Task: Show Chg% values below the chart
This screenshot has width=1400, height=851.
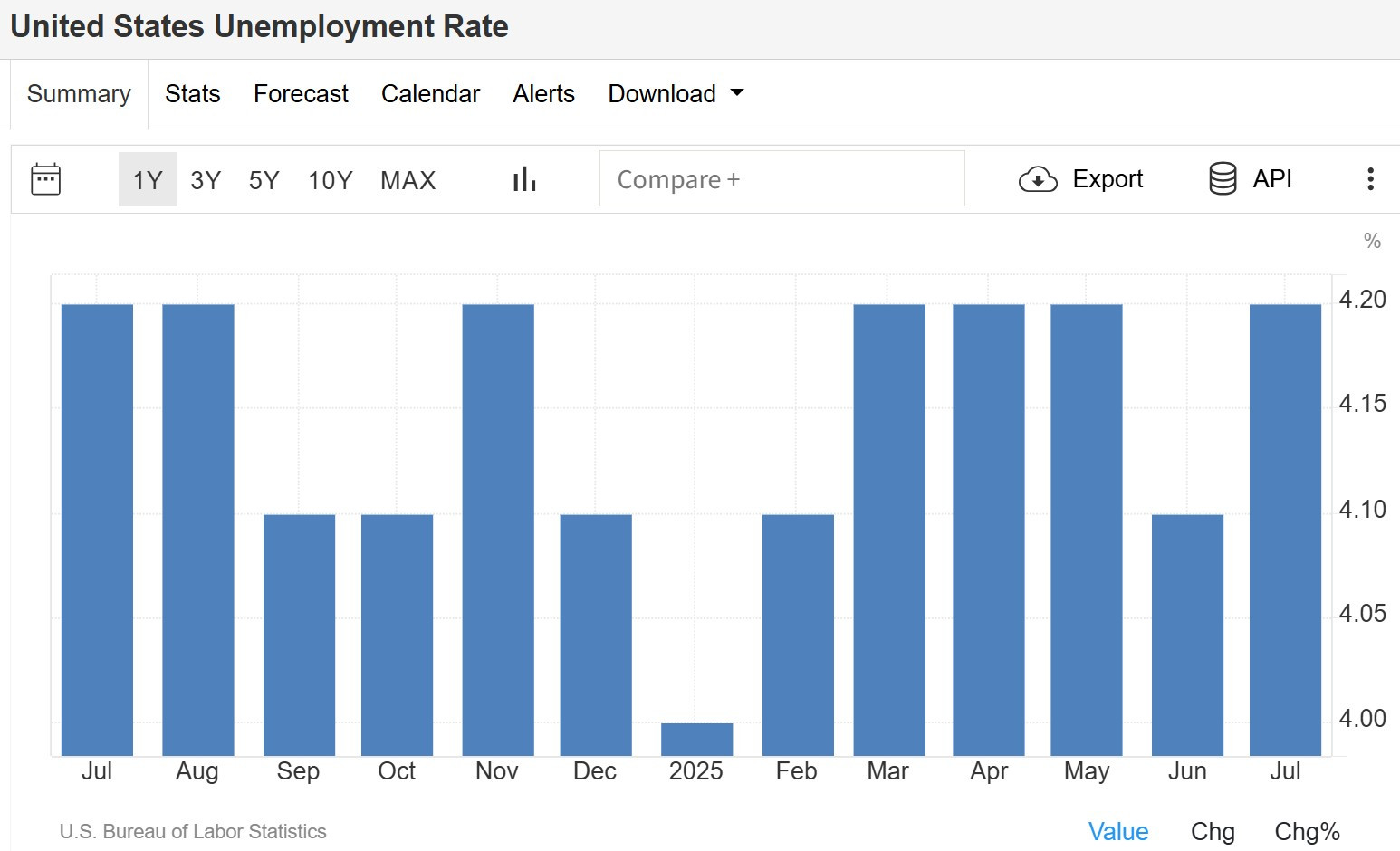Action: [x=1307, y=831]
